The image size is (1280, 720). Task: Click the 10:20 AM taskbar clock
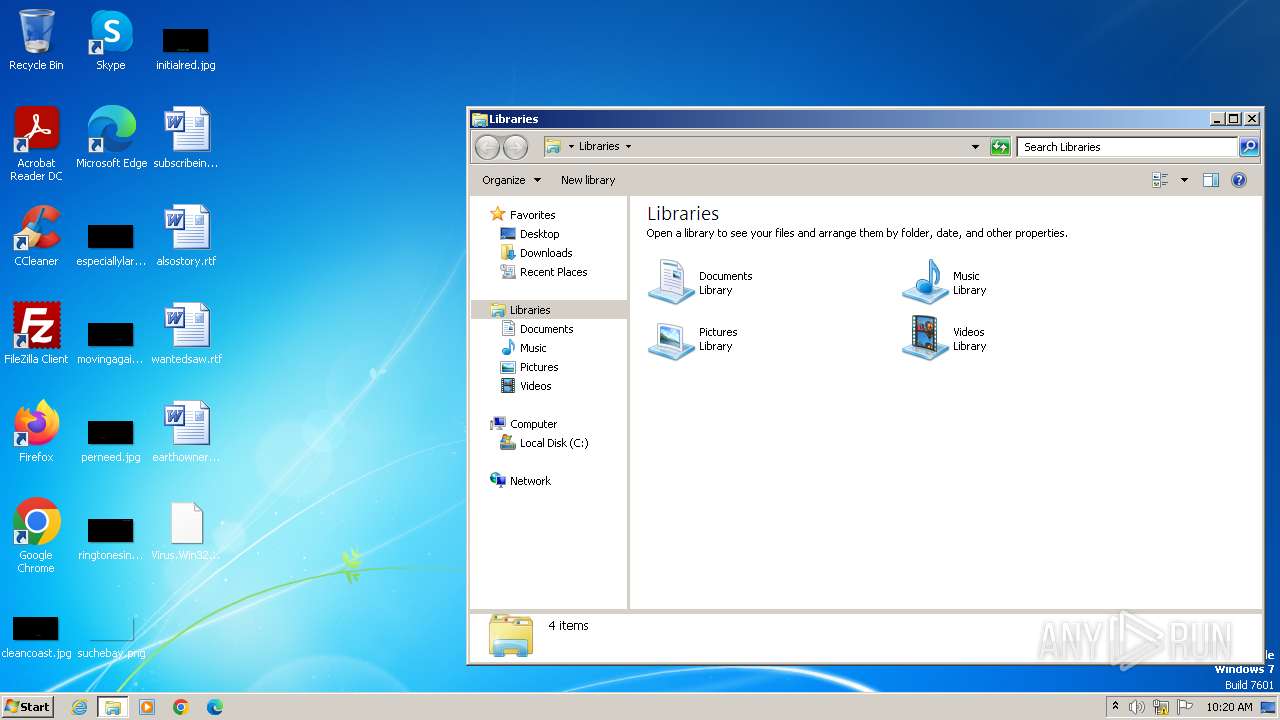1229,707
